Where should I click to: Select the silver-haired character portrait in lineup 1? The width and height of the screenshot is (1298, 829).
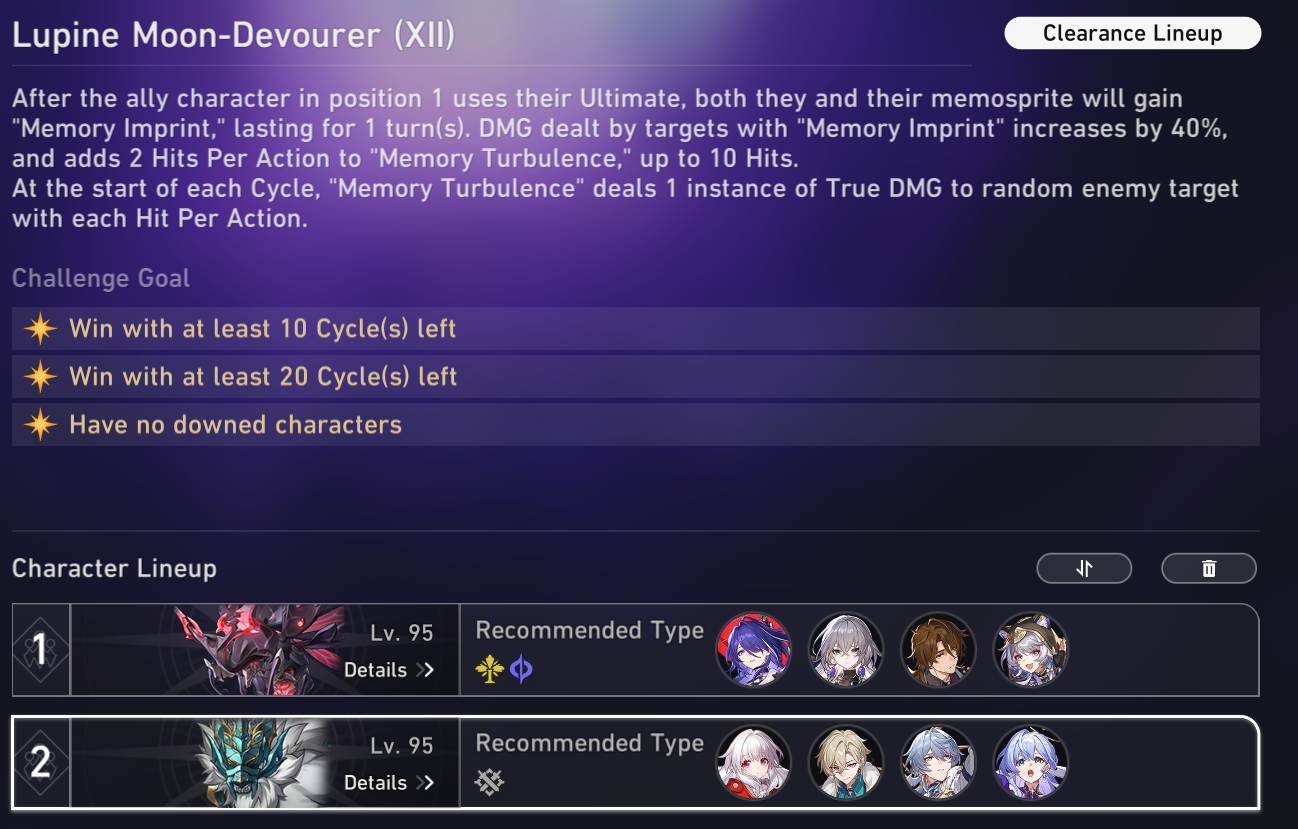pos(846,650)
